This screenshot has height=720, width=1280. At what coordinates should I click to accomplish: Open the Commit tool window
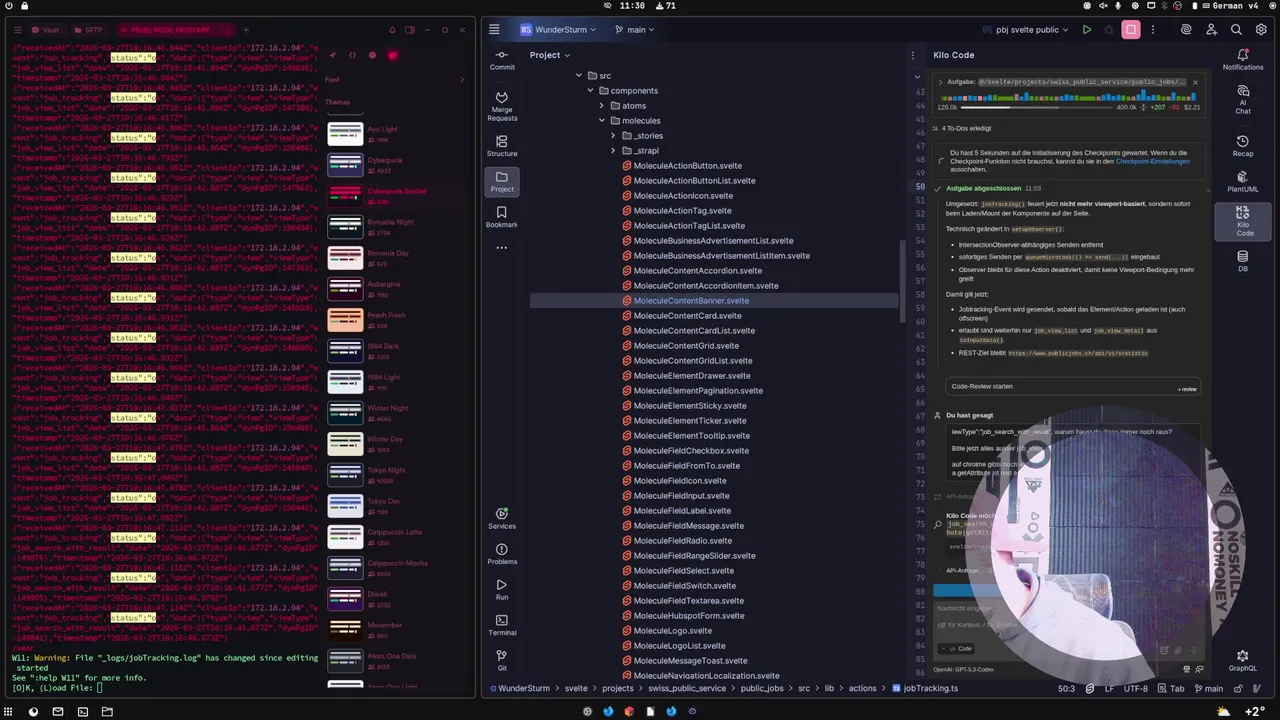click(502, 60)
